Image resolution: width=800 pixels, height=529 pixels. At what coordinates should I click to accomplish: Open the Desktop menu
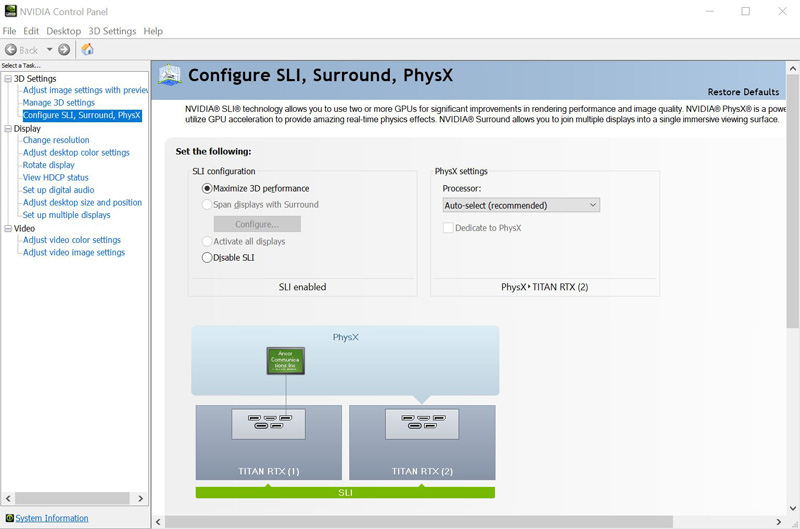click(64, 31)
